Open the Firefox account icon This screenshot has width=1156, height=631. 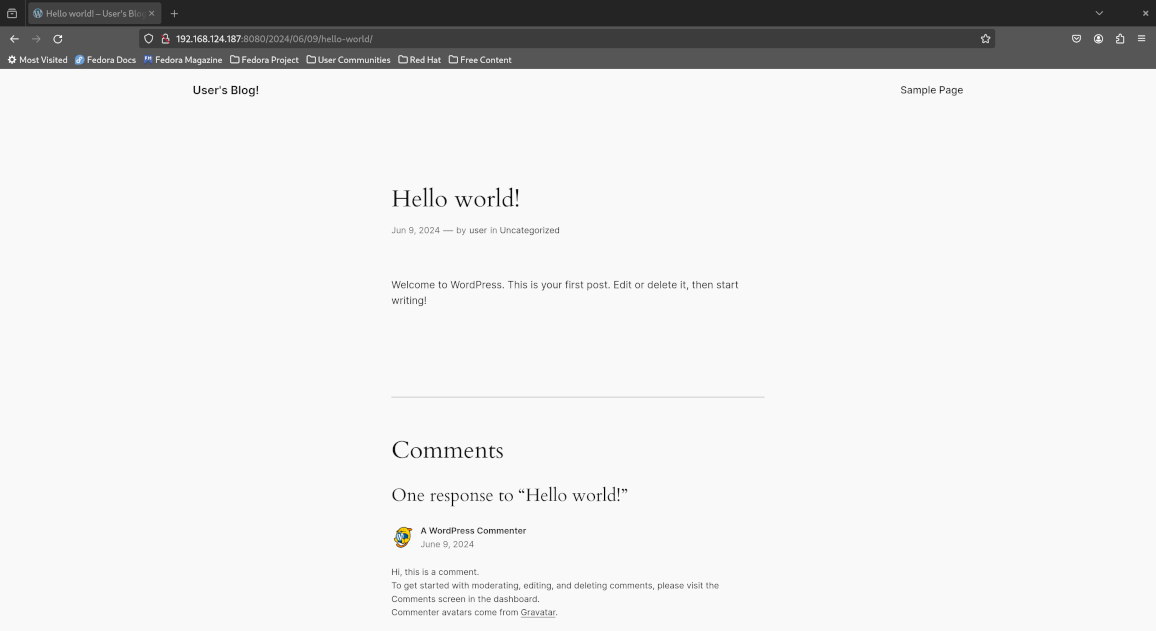[x=1098, y=39]
